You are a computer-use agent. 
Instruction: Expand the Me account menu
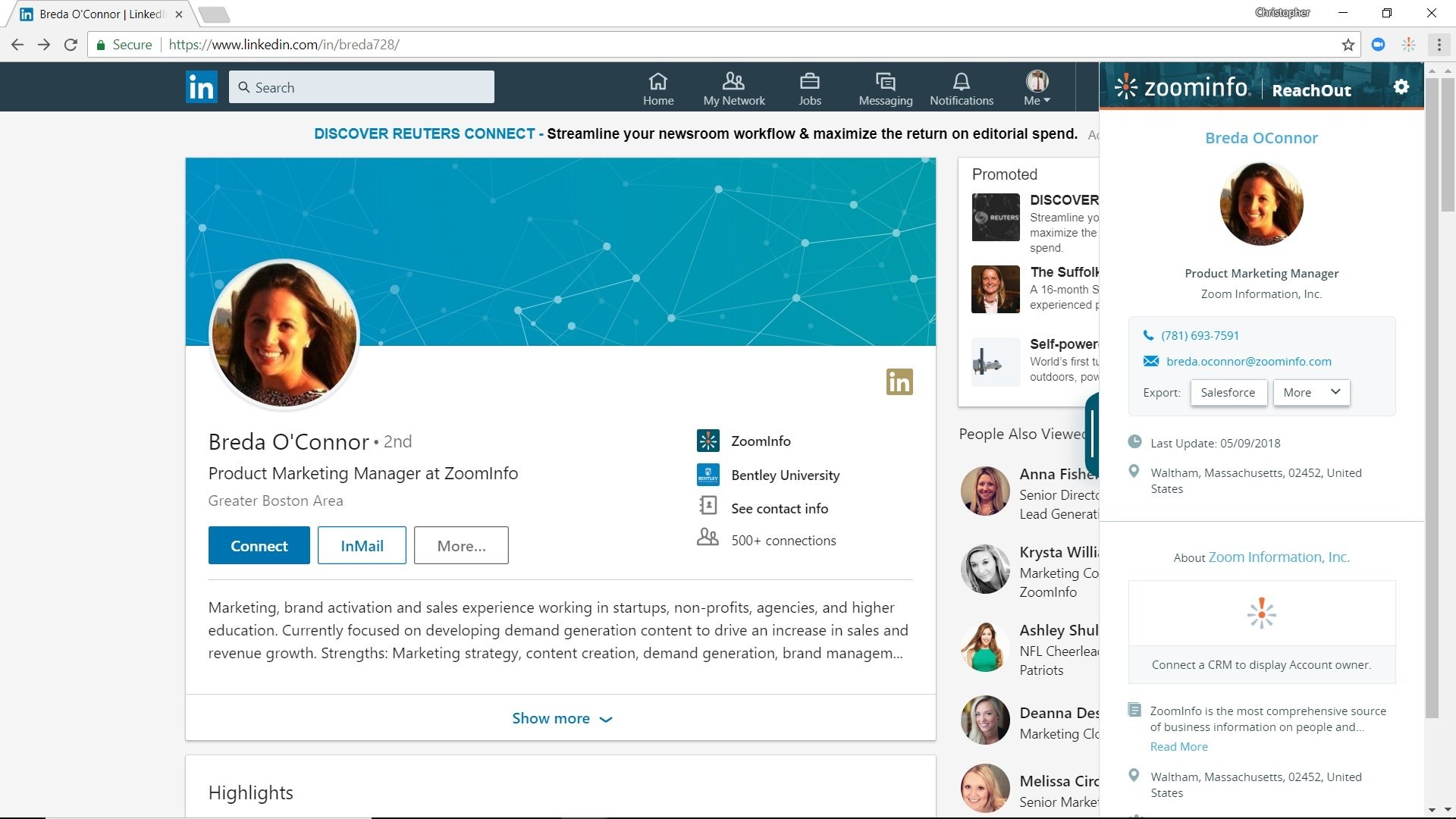click(1037, 89)
